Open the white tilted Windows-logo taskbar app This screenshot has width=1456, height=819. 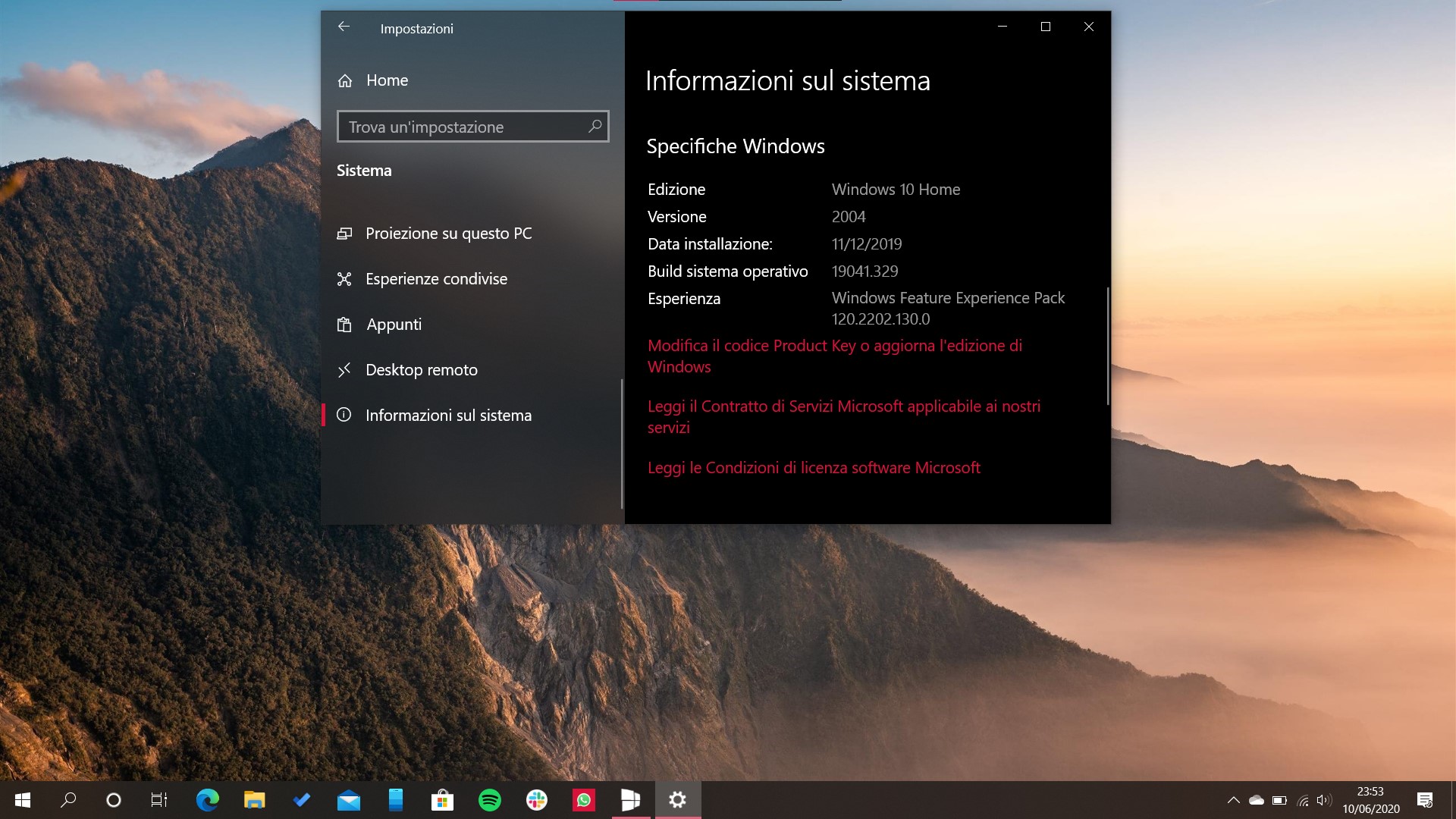point(631,800)
